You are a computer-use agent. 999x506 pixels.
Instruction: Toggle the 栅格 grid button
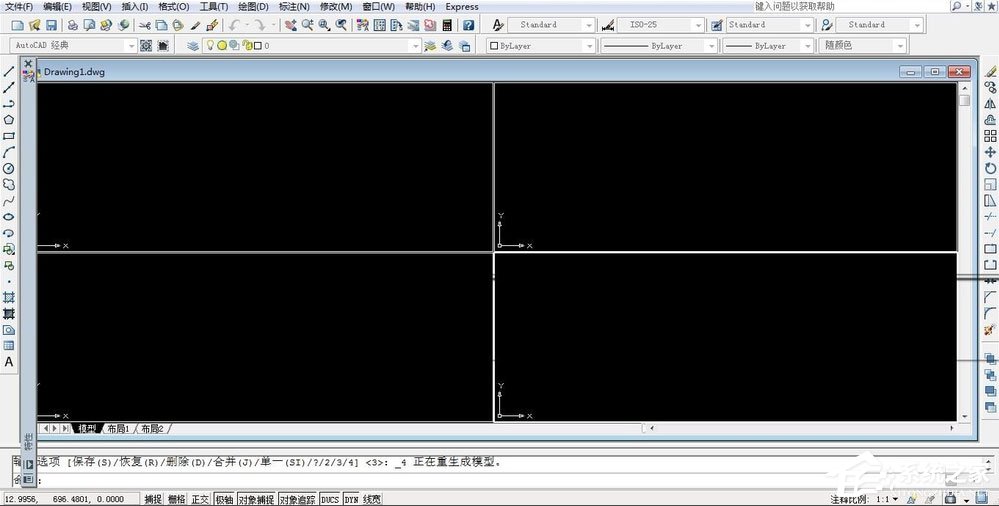[176, 500]
